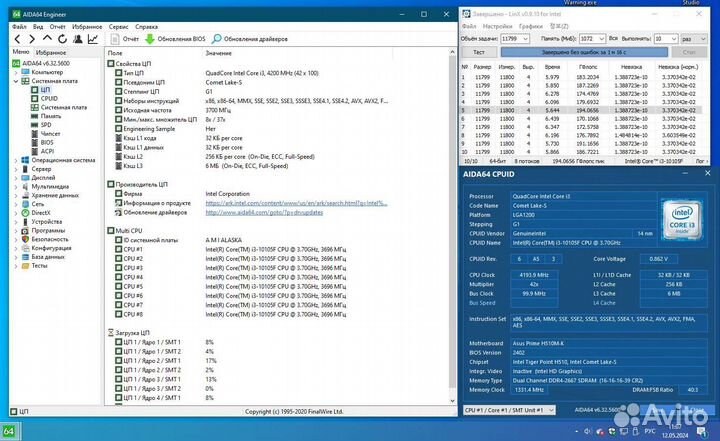Click the AIDA64 vertical scrollbar down arrow
This screenshot has height=441, width=720.
pyautogui.click(x=453, y=401)
